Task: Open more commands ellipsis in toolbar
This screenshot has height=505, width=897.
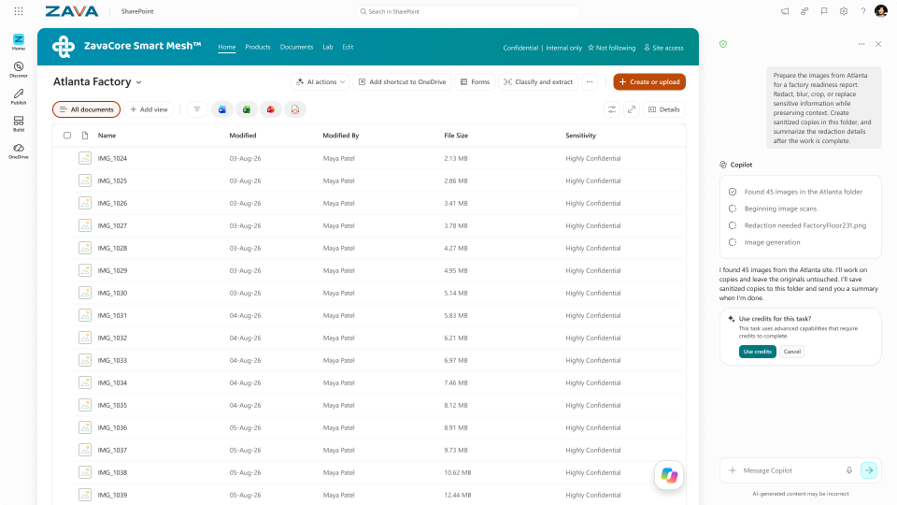Action: point(589,82)
